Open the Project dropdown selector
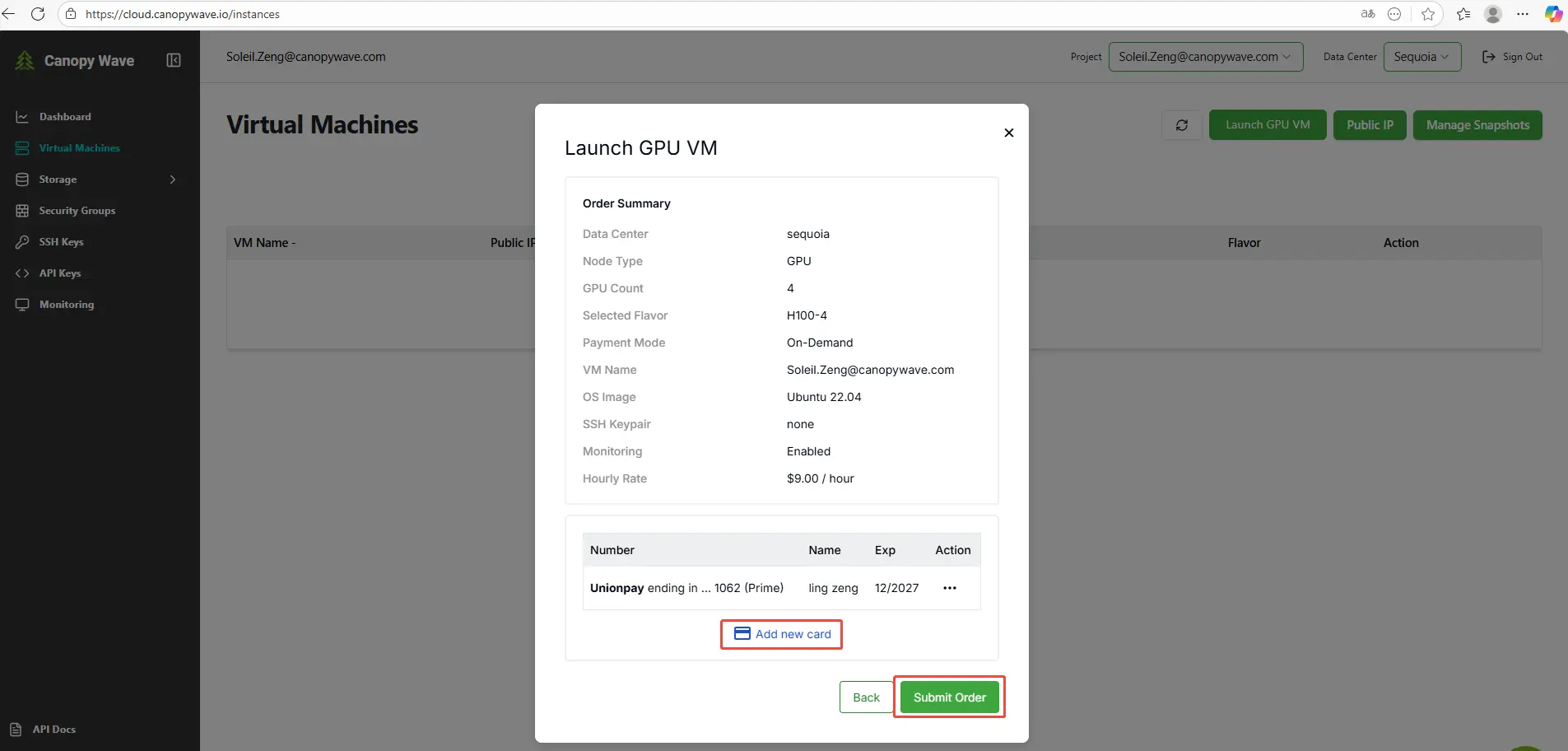Screen dimensions: 1568x751 point(1205,57)
